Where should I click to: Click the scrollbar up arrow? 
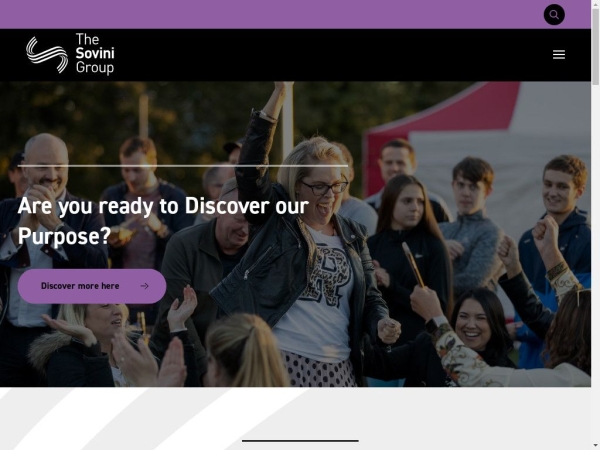click(595, 3)
